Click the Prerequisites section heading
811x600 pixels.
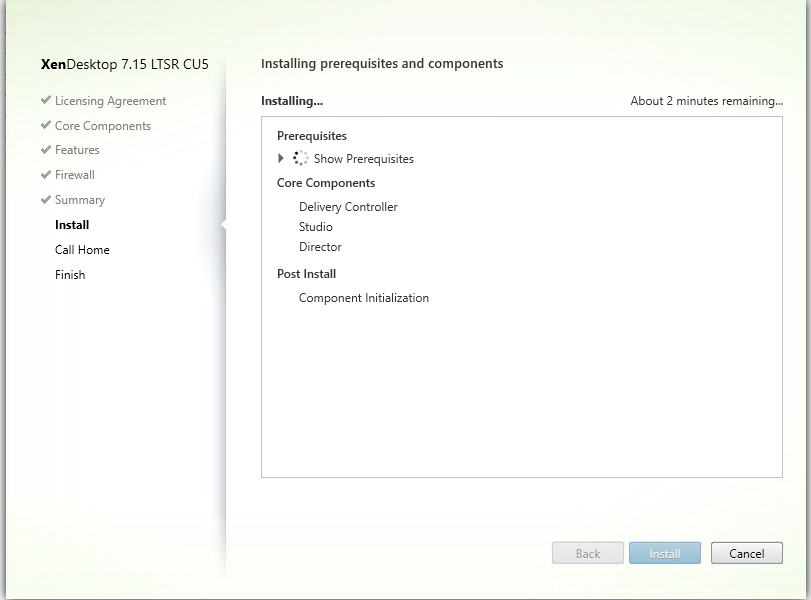[312, 136]
